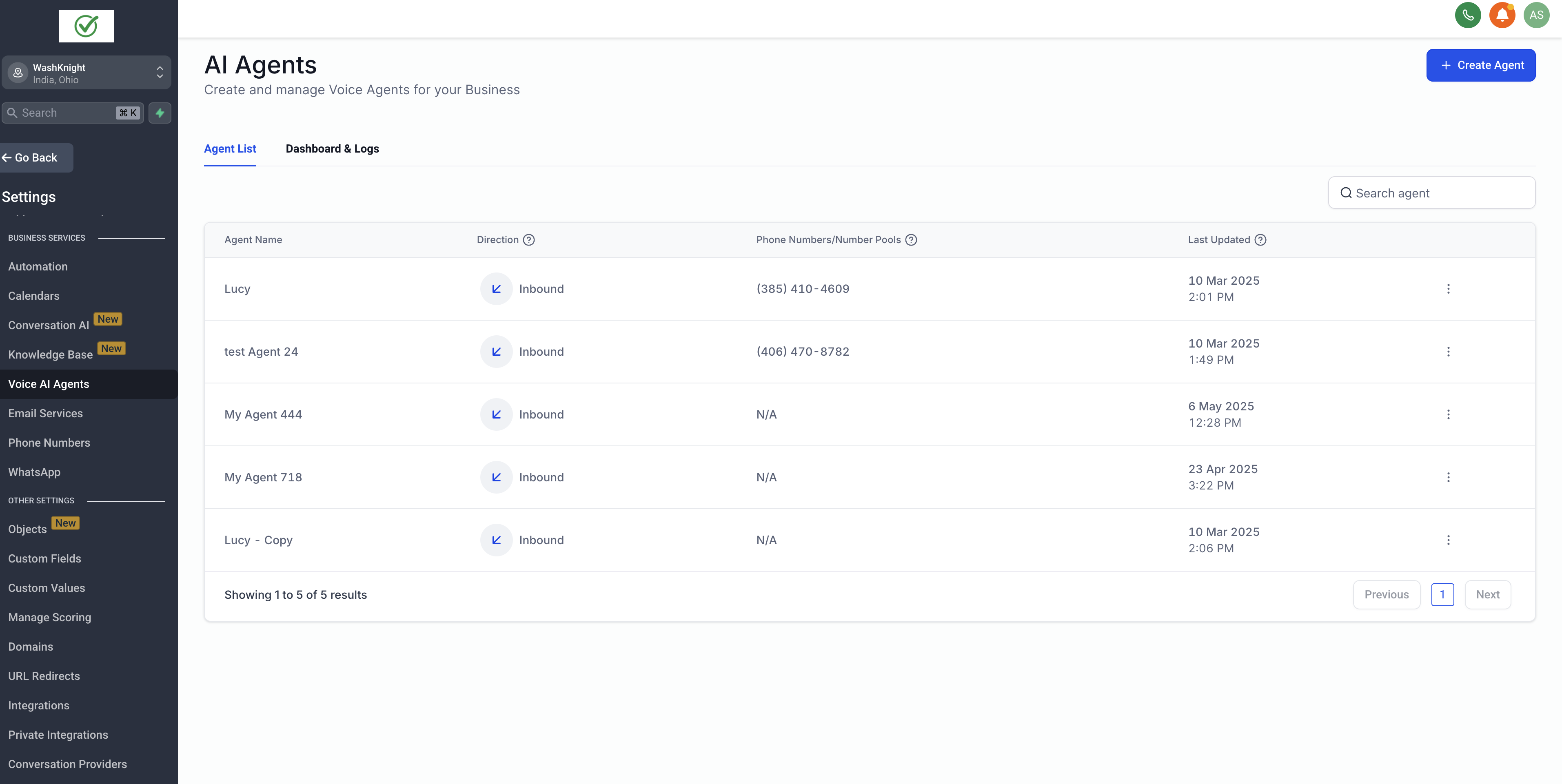Click the AS user avatar
The height and width of the screenshot is (784, 1562).
click(1536, 15)
